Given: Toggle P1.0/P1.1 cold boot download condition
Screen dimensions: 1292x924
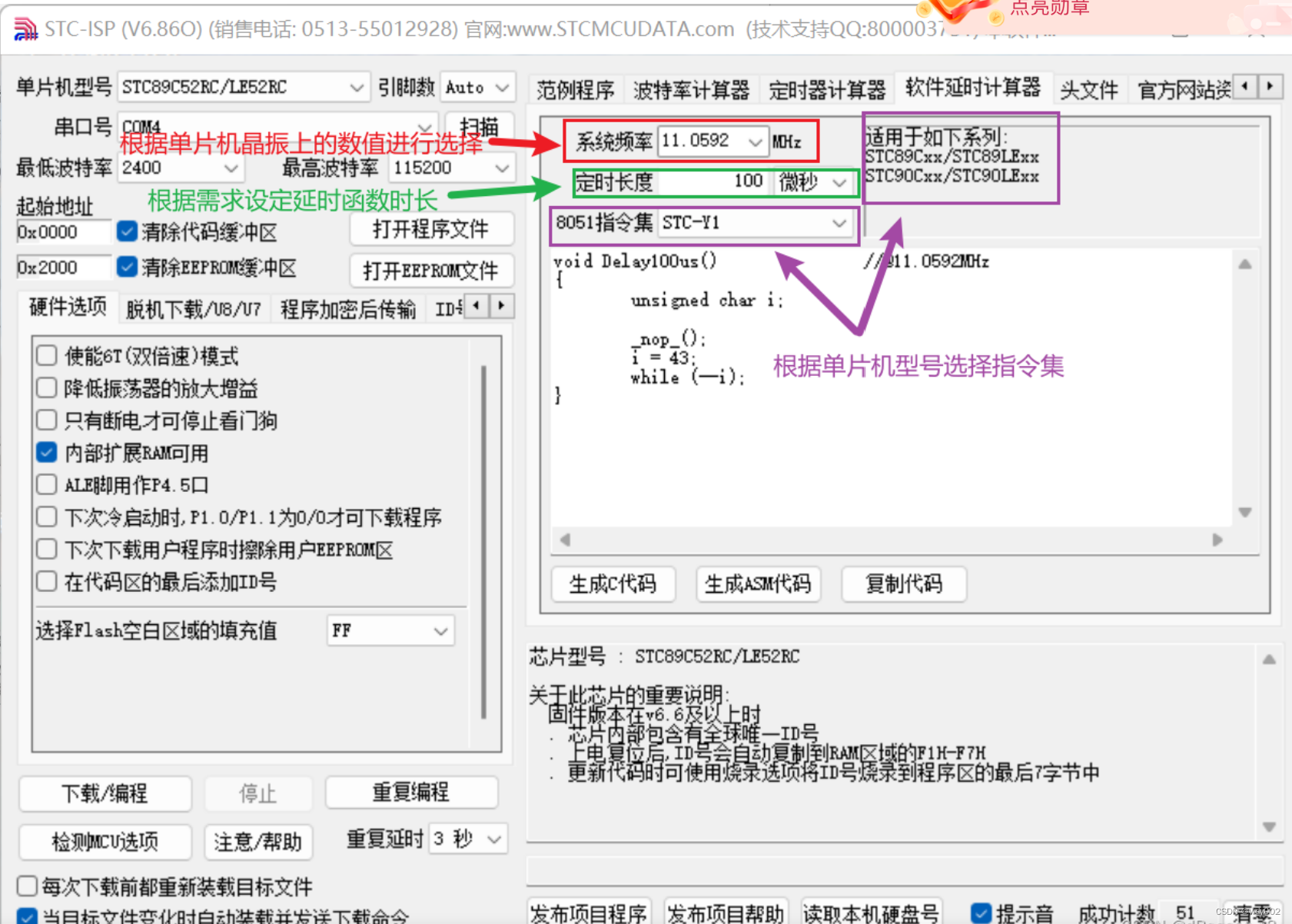Looking at the screenshot, I should [x=47, y=517].
